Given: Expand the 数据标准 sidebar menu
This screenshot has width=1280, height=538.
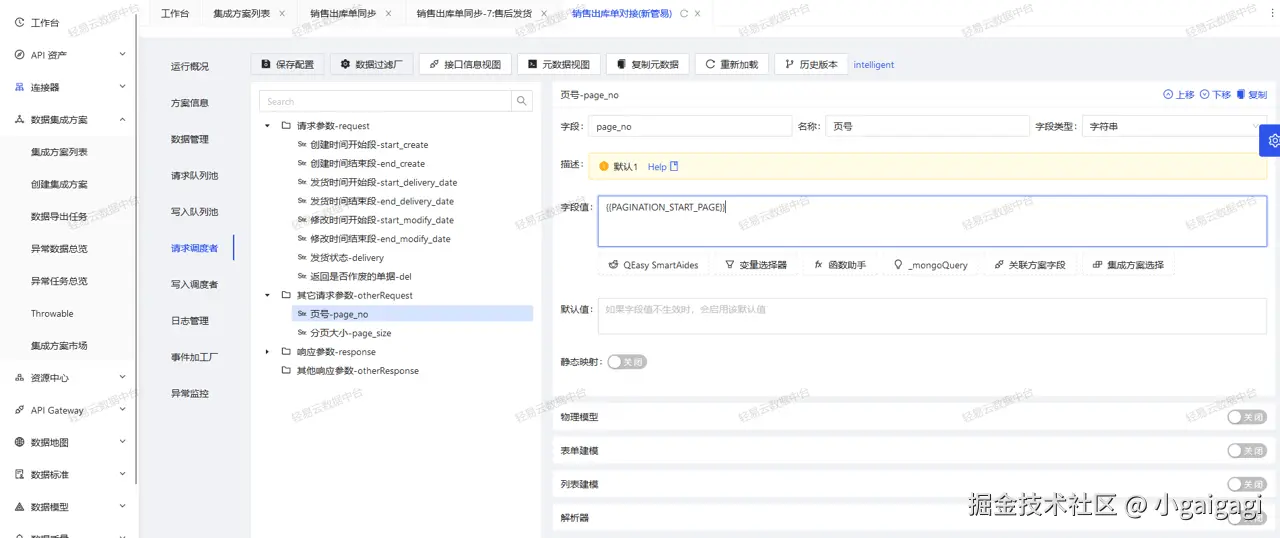Looking at the screenshot, I should [69, 474].
